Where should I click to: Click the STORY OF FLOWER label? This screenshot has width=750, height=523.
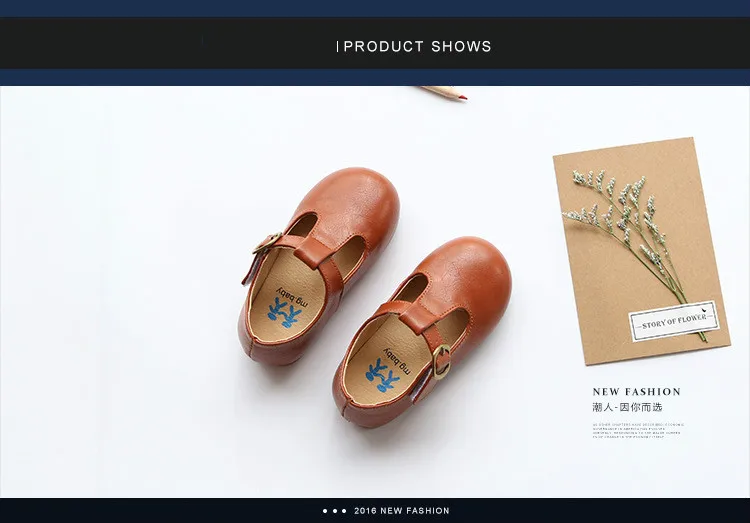click(x=673, y=321)
